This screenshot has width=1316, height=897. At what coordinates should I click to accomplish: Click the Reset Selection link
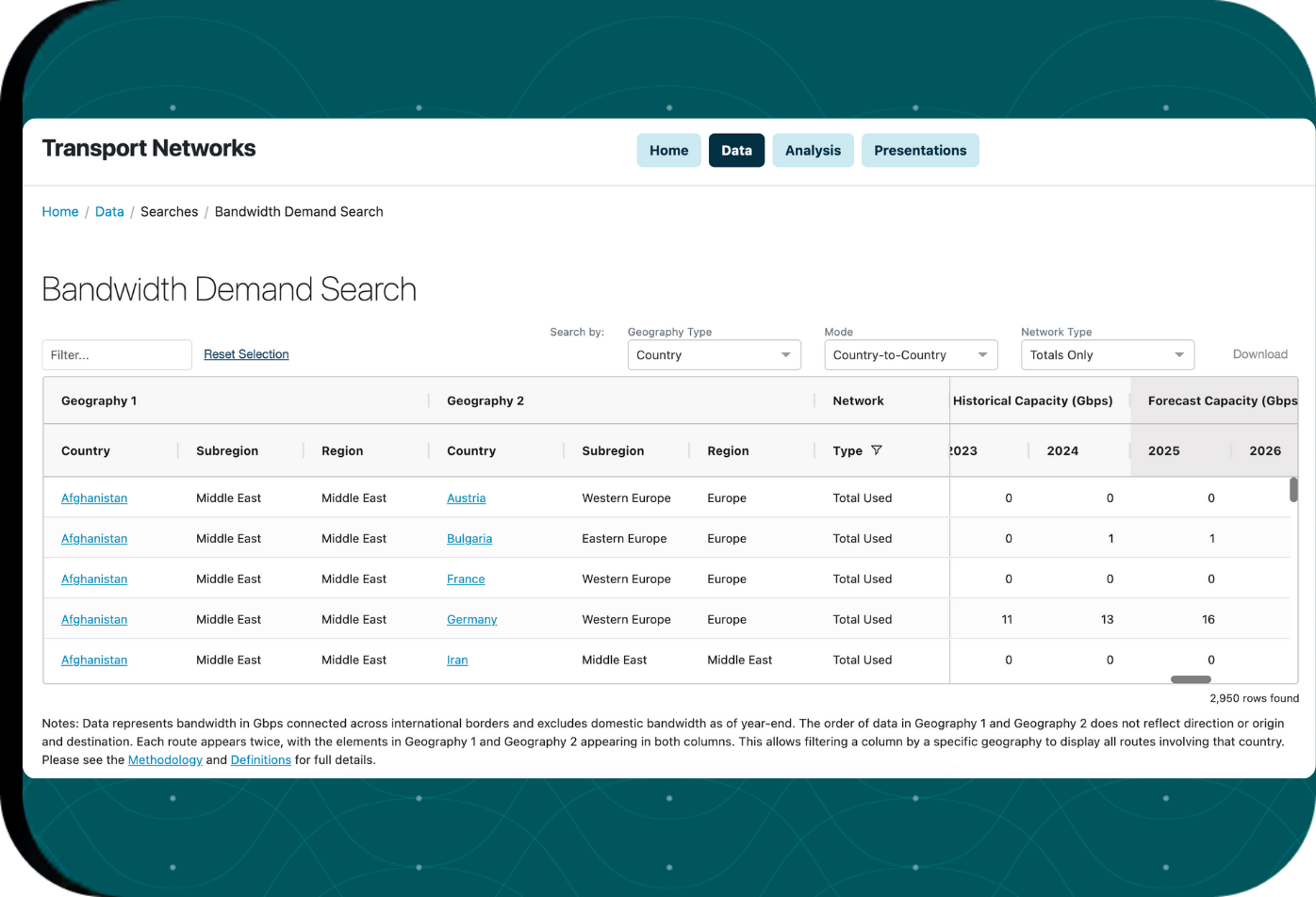pos(246,354)
